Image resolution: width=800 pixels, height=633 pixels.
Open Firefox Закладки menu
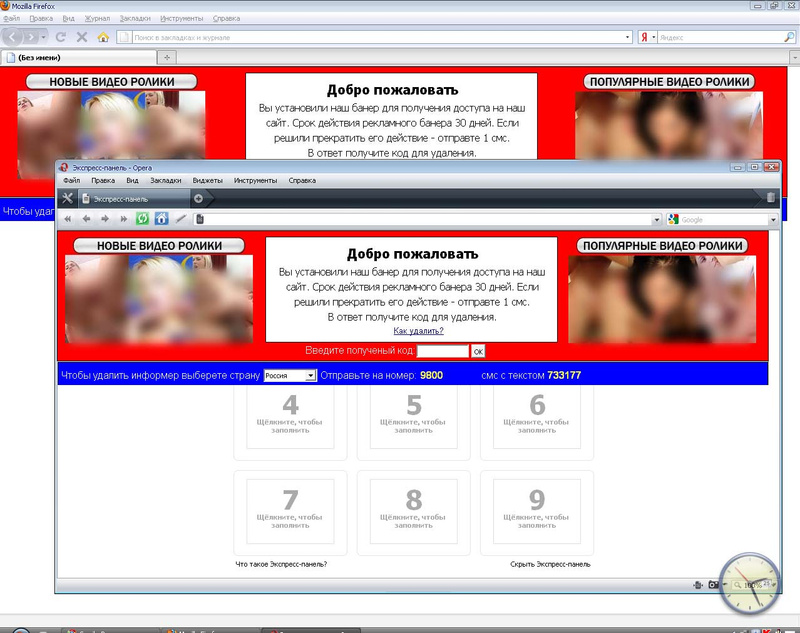[135, 18]
